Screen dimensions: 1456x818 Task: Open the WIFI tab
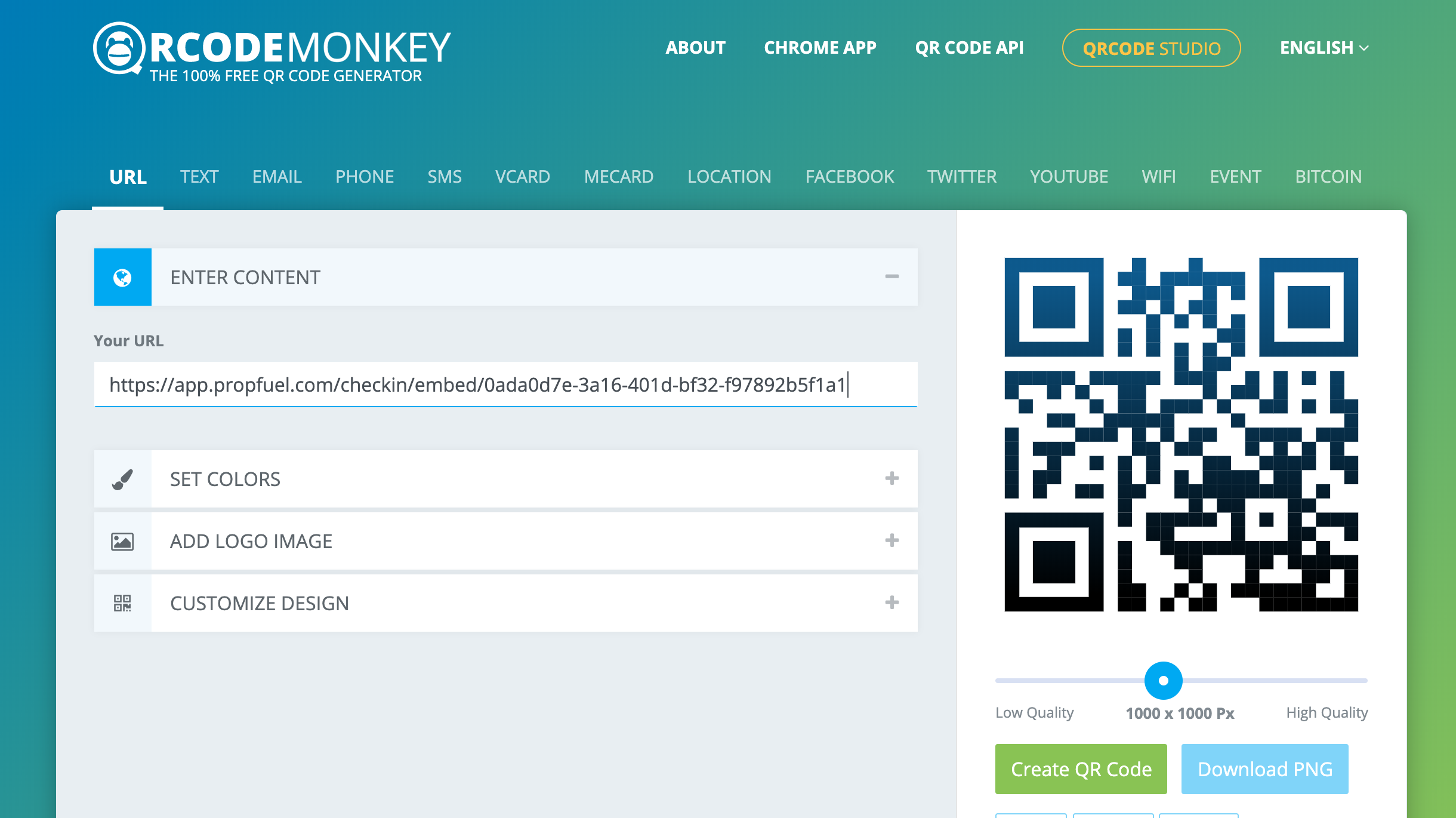coord(1159,177)
